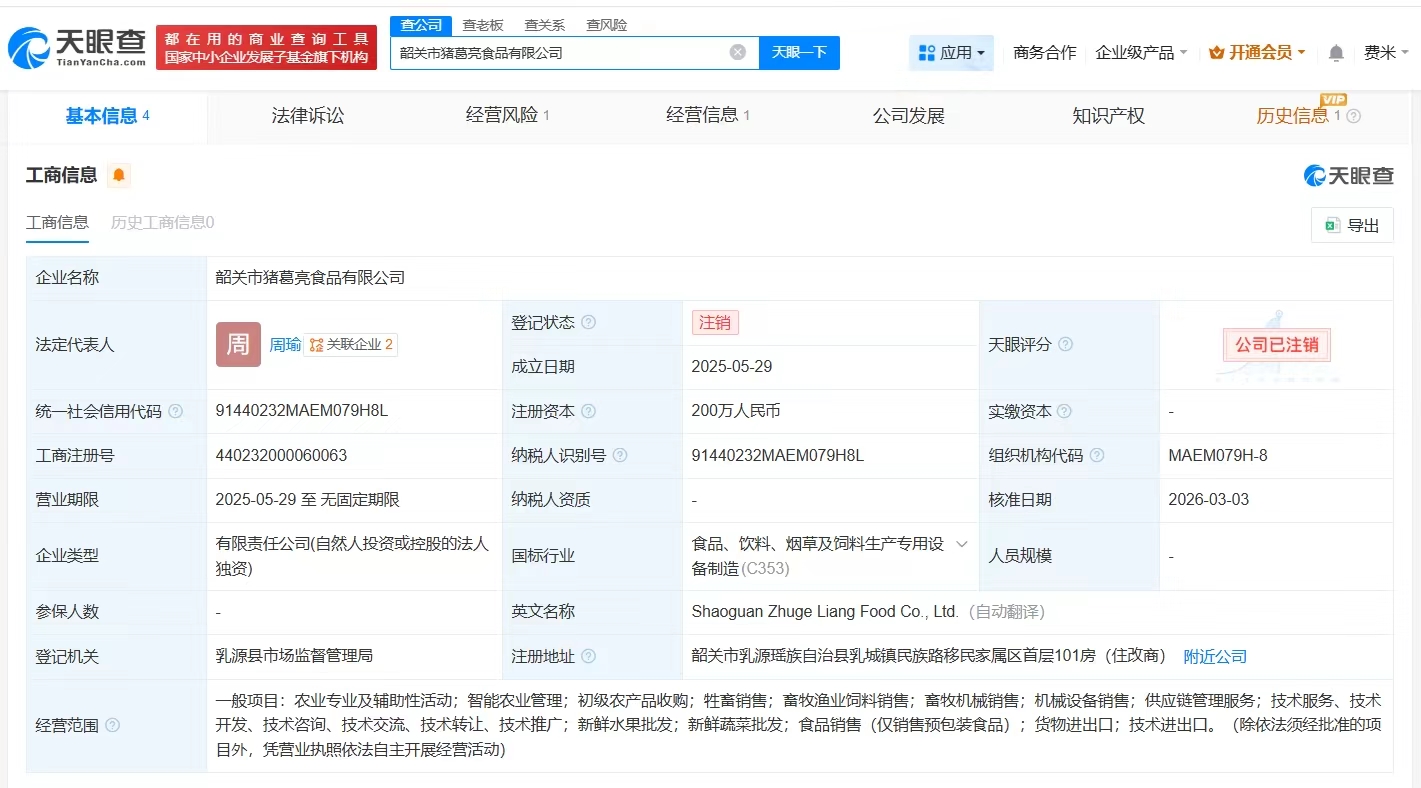Open the 法律诉讼 section
Image resolution: width=1421 pixels, height=788 pixels.
point(307,115)
